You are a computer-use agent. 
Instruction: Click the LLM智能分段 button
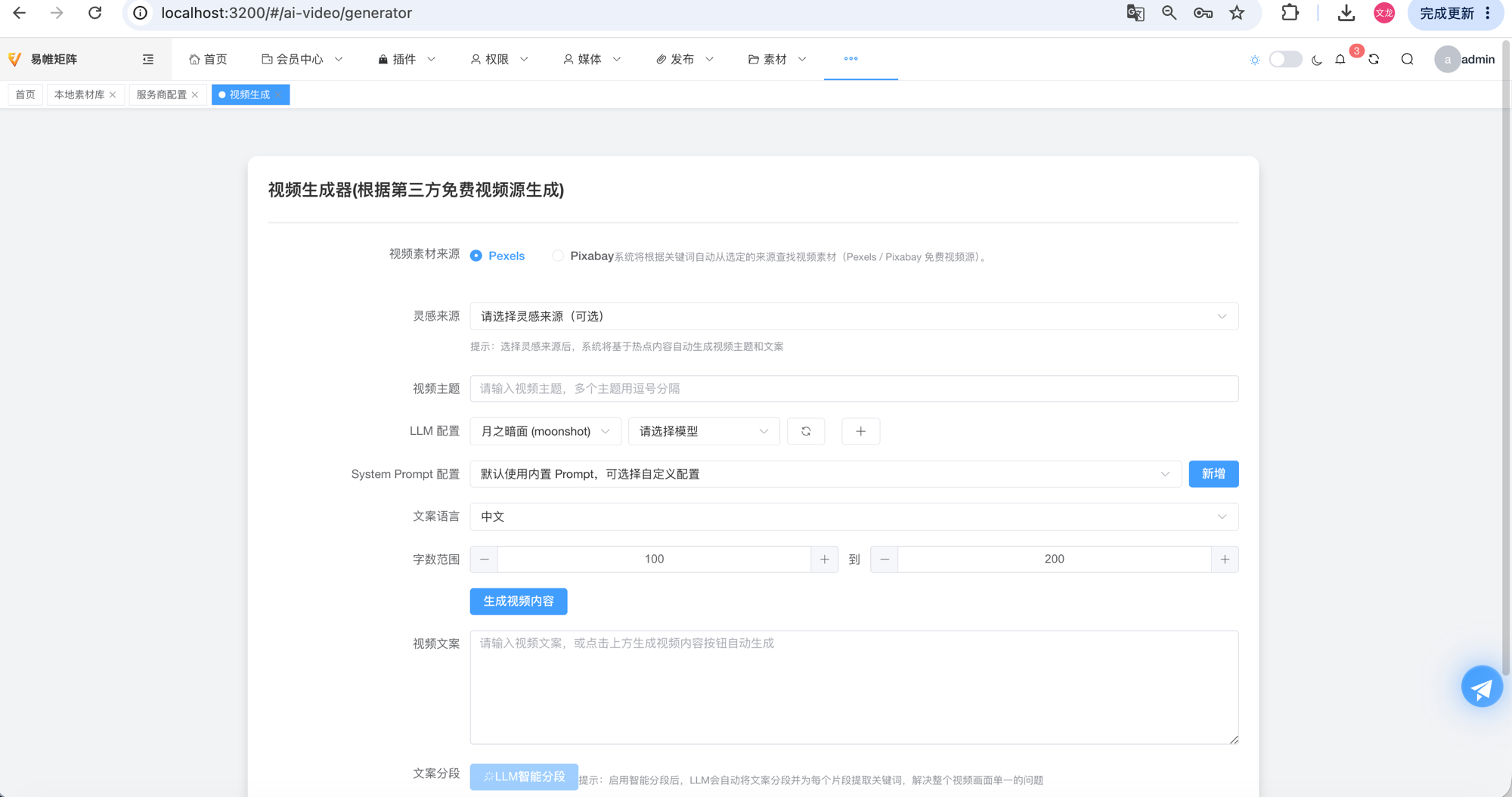pos(524,777)
